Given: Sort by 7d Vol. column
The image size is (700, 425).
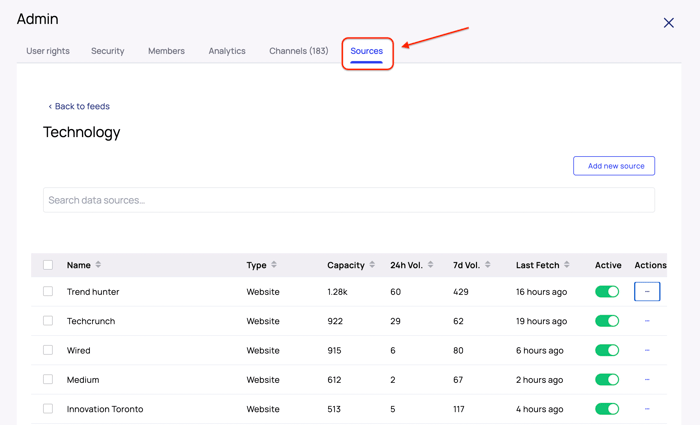Looking at the screenshot, I should 488,265.
